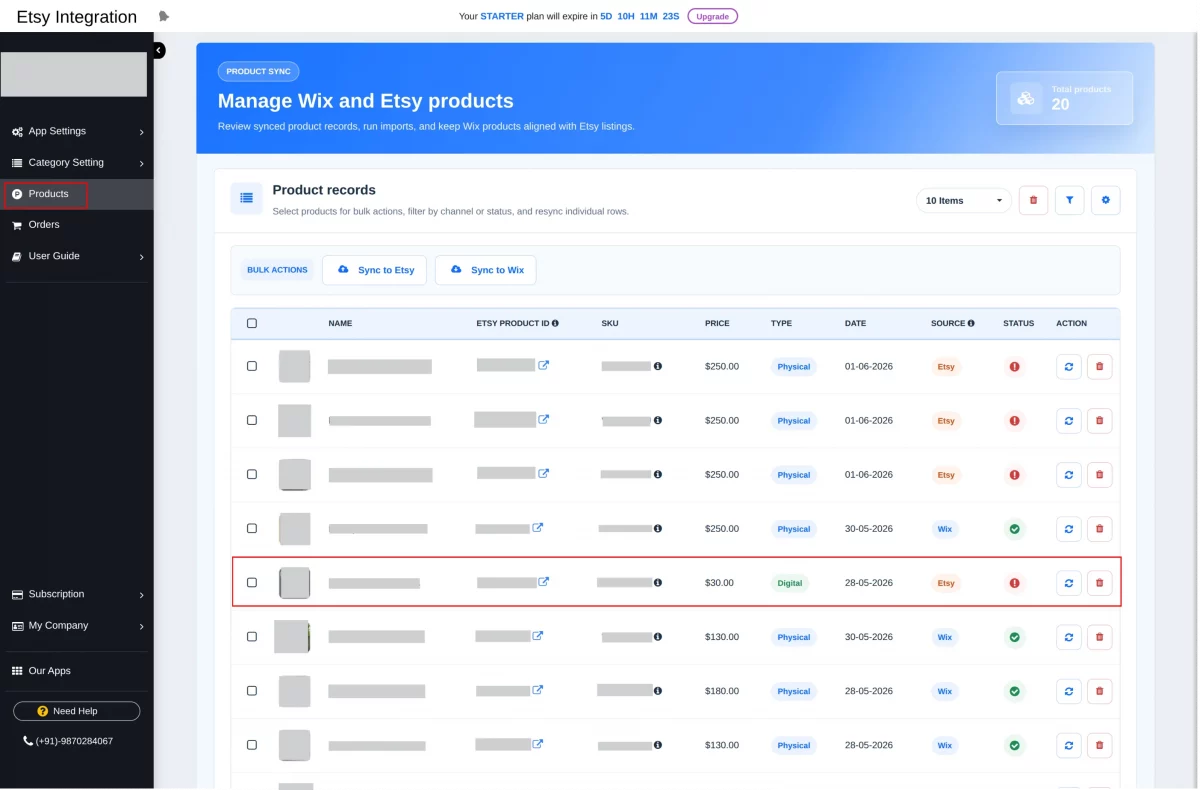Tick the select-all checkbox in table header
This screenshot has height=790, width=1200.
click(252, 323)
